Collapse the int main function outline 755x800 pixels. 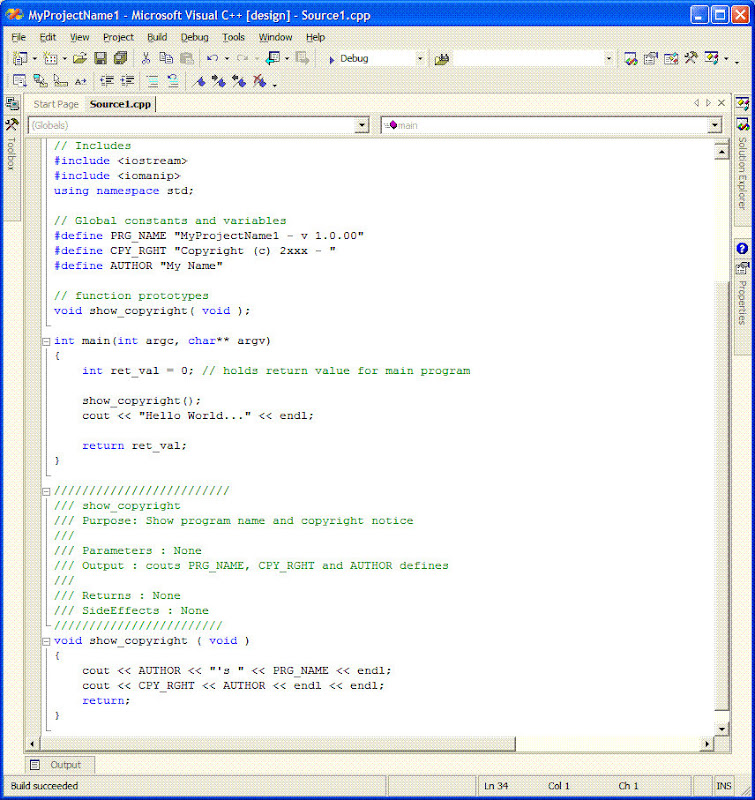coord(46,341)
